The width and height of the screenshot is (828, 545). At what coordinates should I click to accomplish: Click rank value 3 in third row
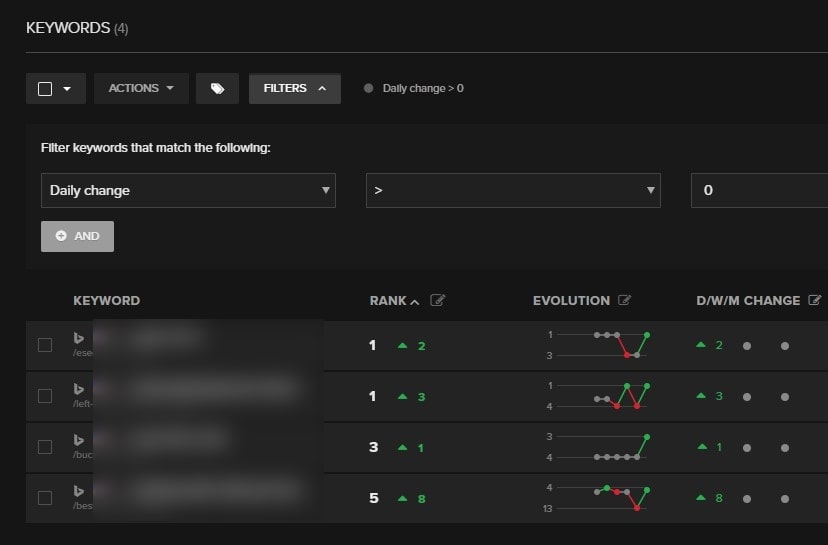point(374,447)
